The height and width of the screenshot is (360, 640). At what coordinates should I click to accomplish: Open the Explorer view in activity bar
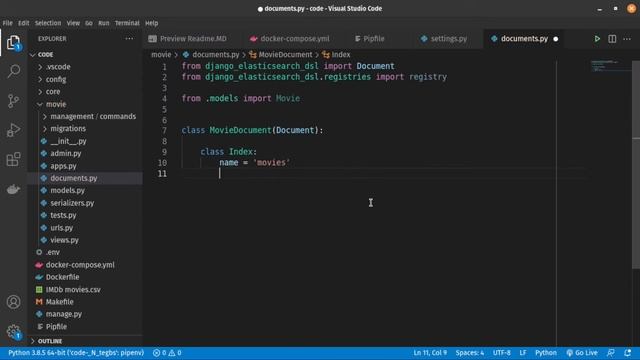click(x=13, y=42)
